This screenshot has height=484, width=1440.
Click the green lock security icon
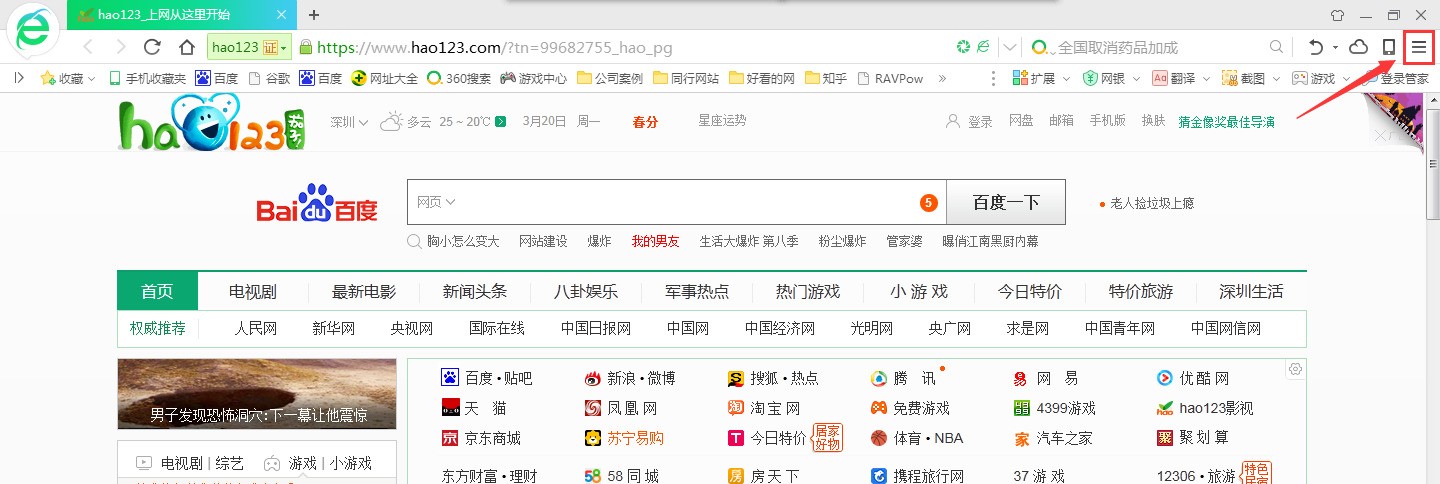pos(306,47)
